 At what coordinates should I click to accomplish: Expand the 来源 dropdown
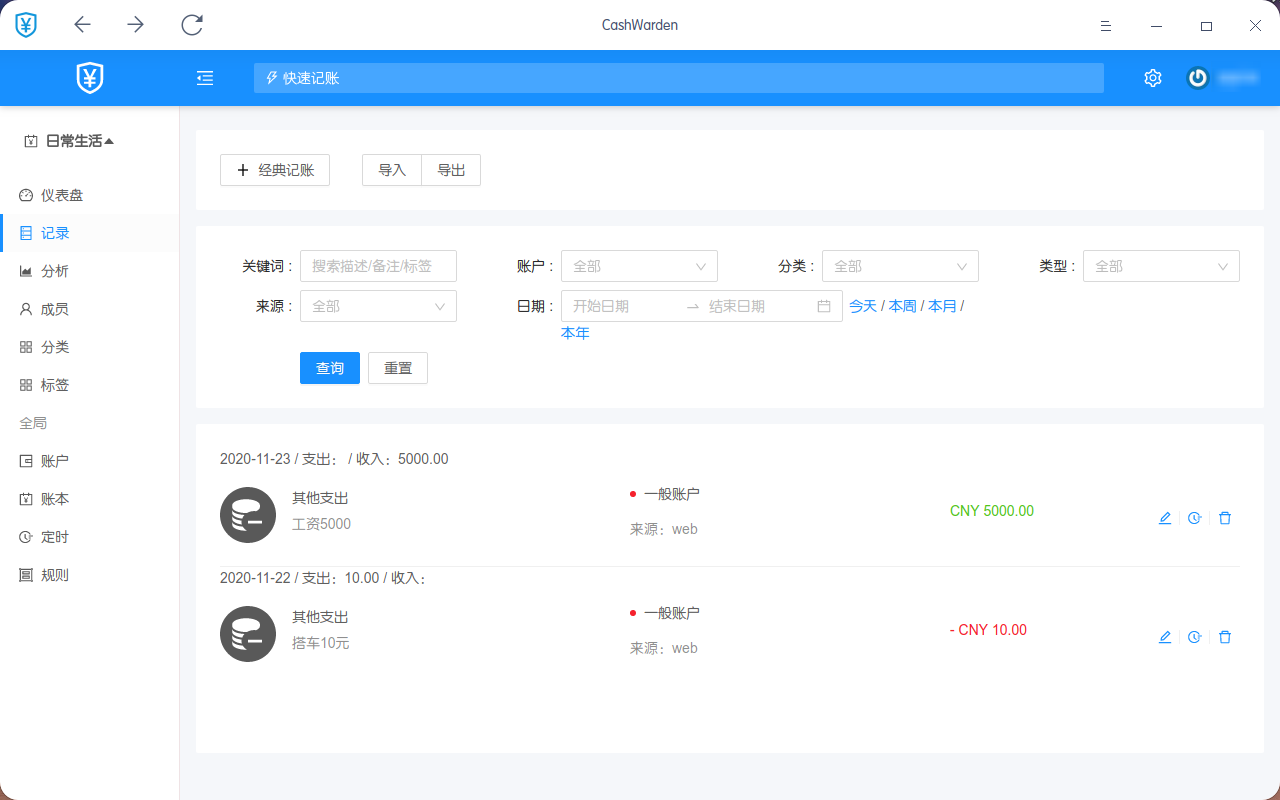[378, 306]
